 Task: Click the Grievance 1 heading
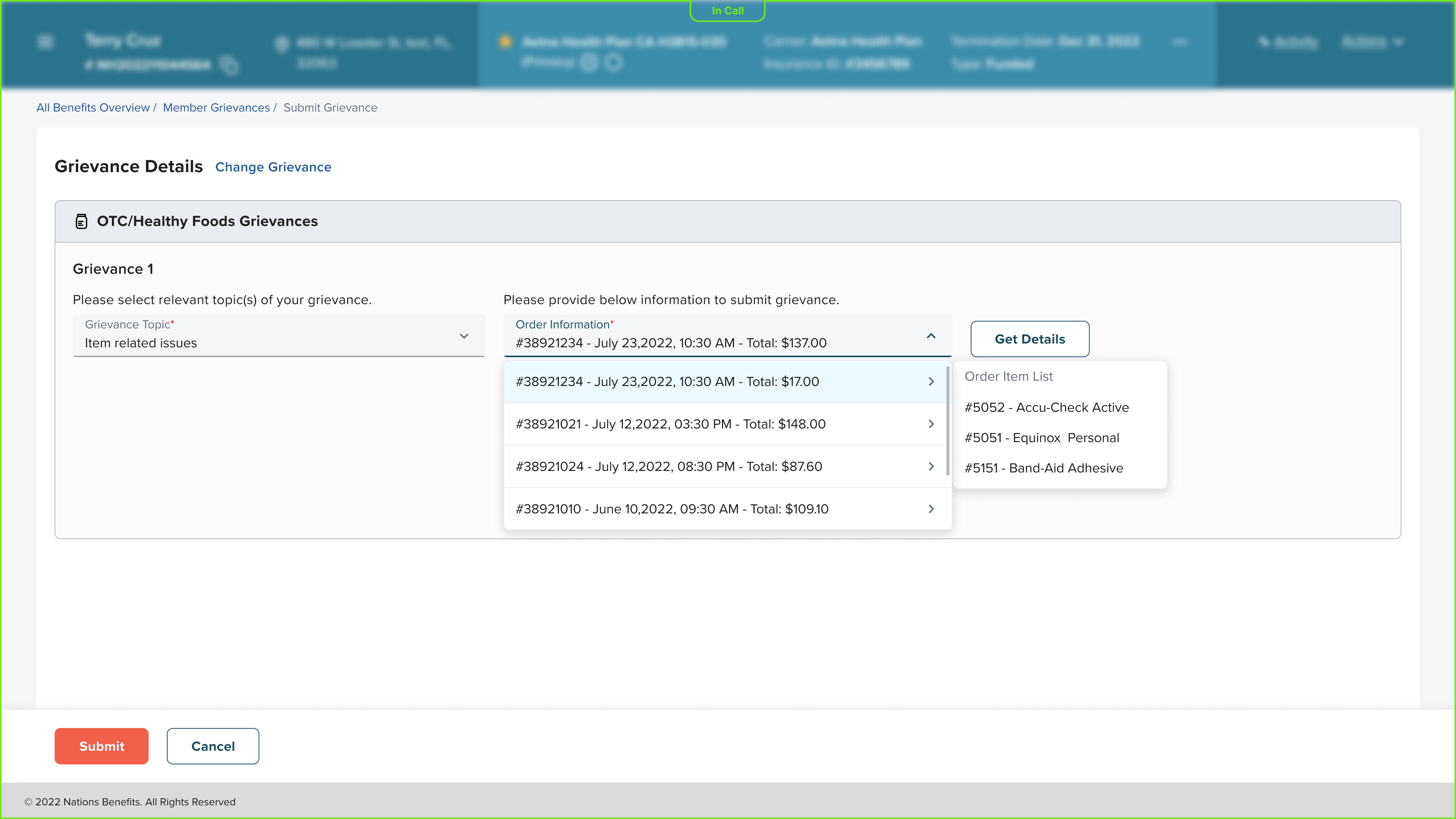(113, 269)
